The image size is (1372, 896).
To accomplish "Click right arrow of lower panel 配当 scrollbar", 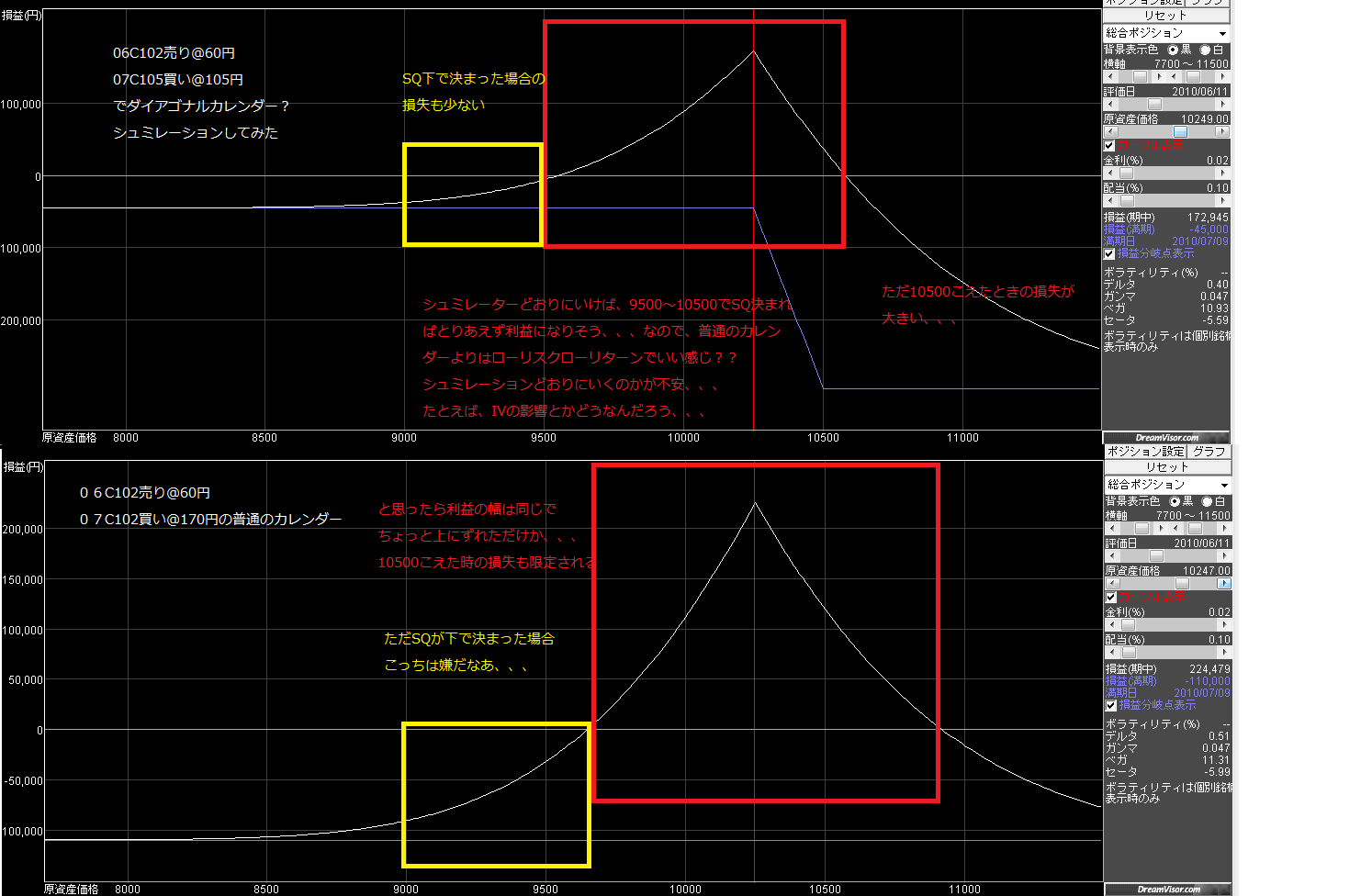I will pyautogui.click(x=1224, y=653).
